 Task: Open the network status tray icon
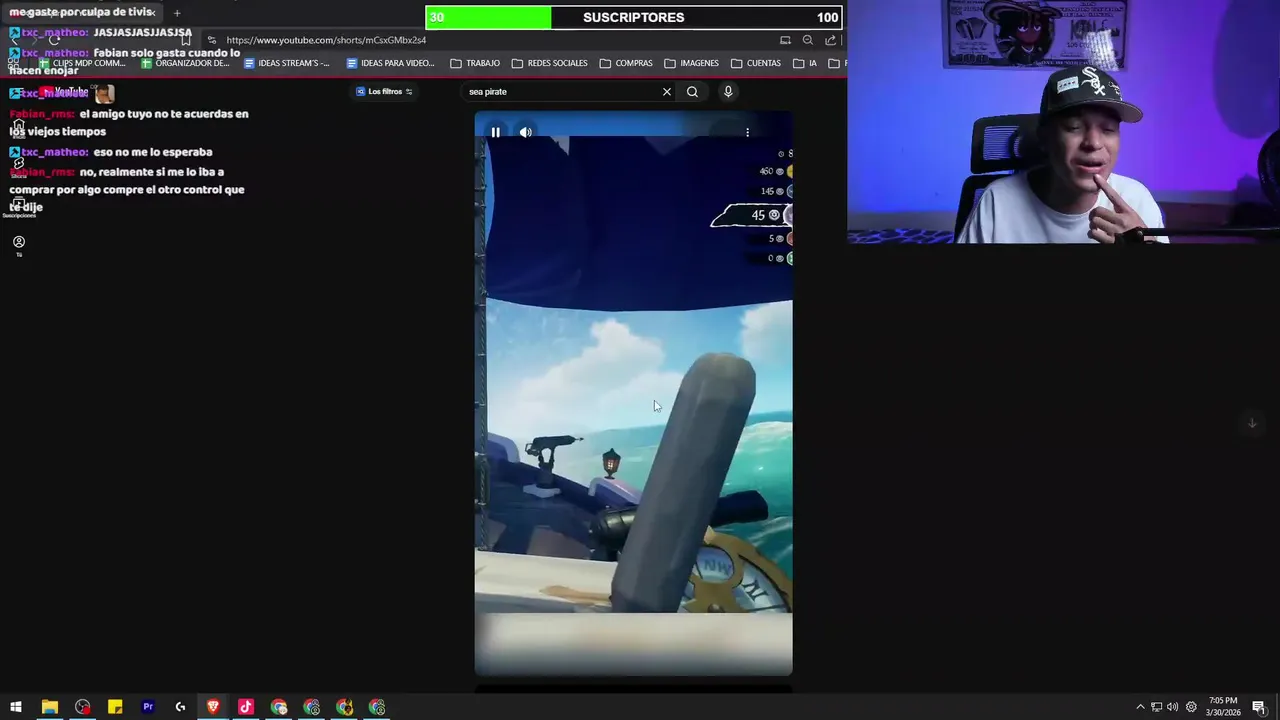1156,707
